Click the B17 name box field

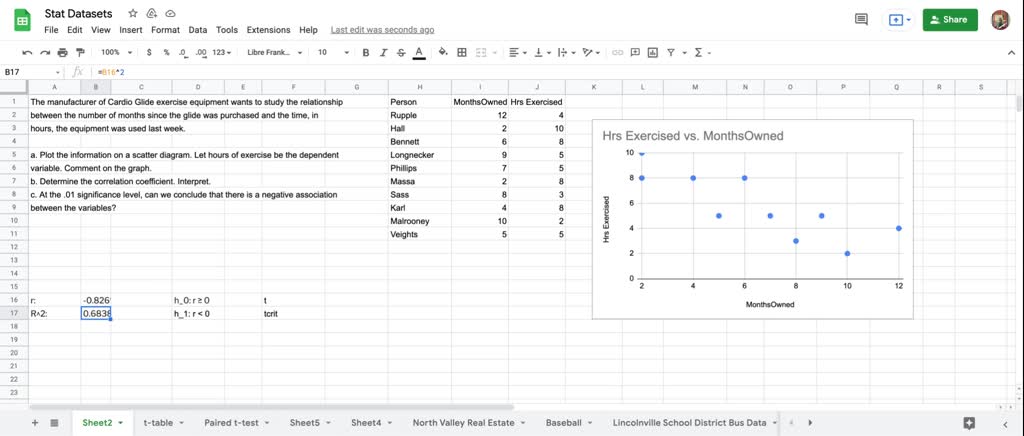30,72
